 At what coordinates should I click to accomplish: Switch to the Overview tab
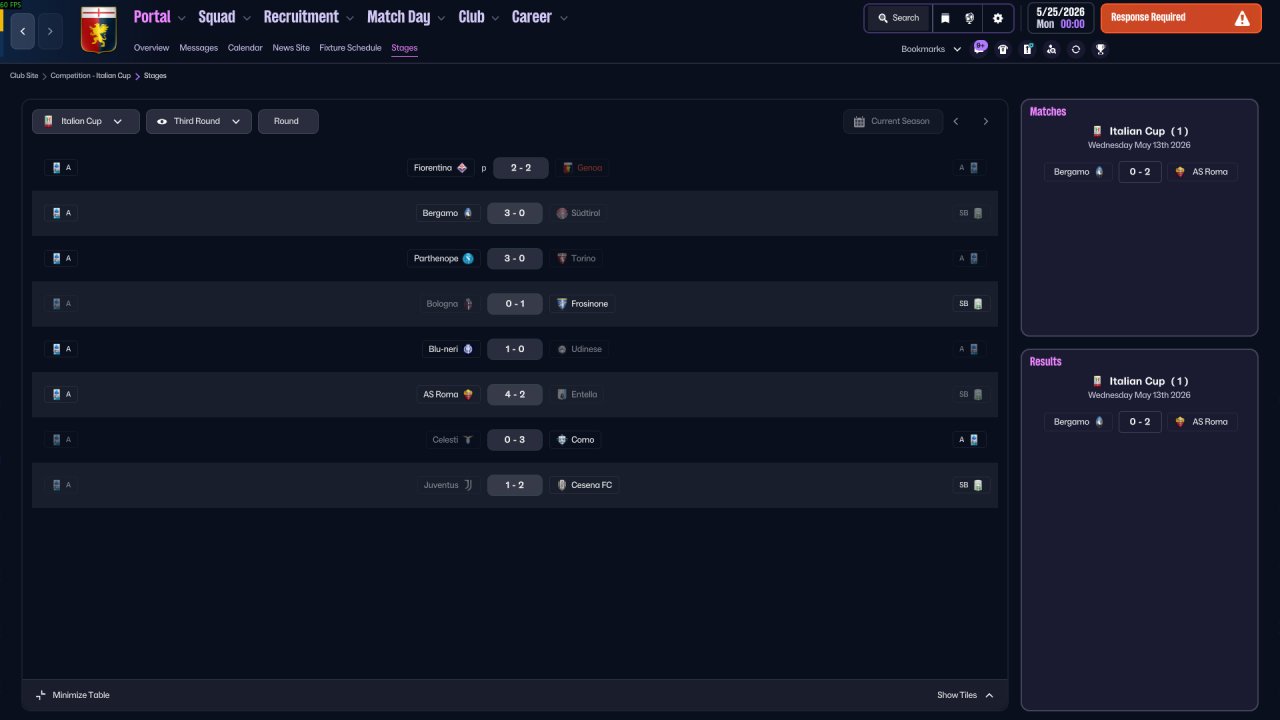151,48
